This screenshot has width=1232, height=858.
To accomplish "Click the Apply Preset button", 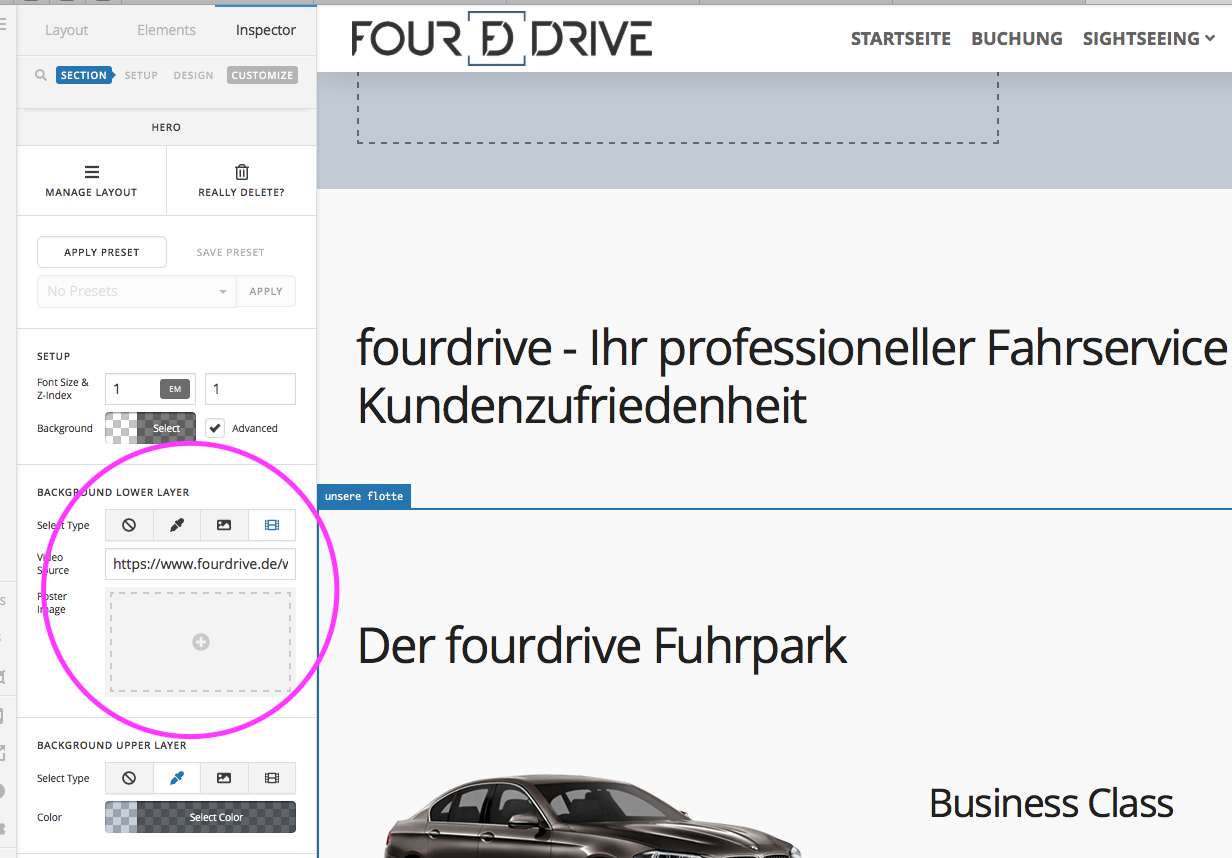I will (101, 252).
